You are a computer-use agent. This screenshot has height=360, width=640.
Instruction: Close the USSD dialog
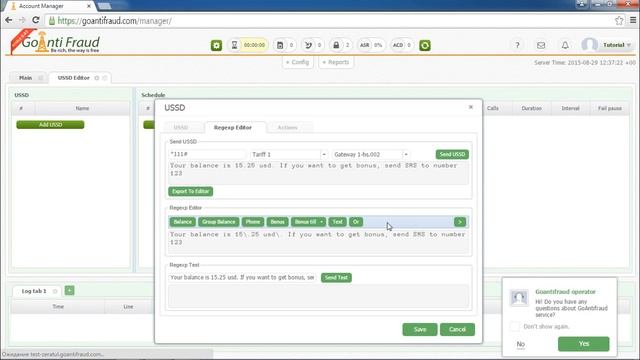471,107
